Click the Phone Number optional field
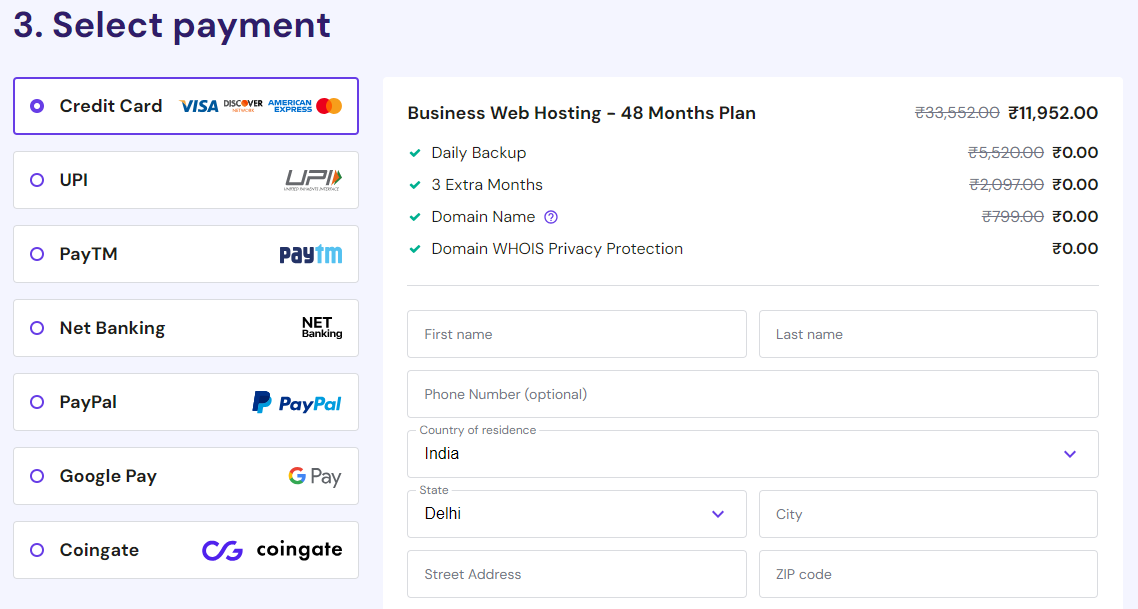 coord(752,393)
